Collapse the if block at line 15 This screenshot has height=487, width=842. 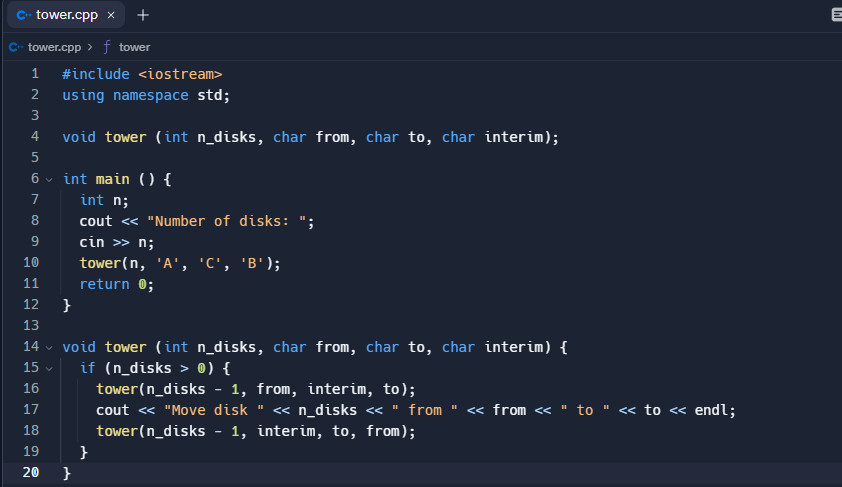(49, 369)
